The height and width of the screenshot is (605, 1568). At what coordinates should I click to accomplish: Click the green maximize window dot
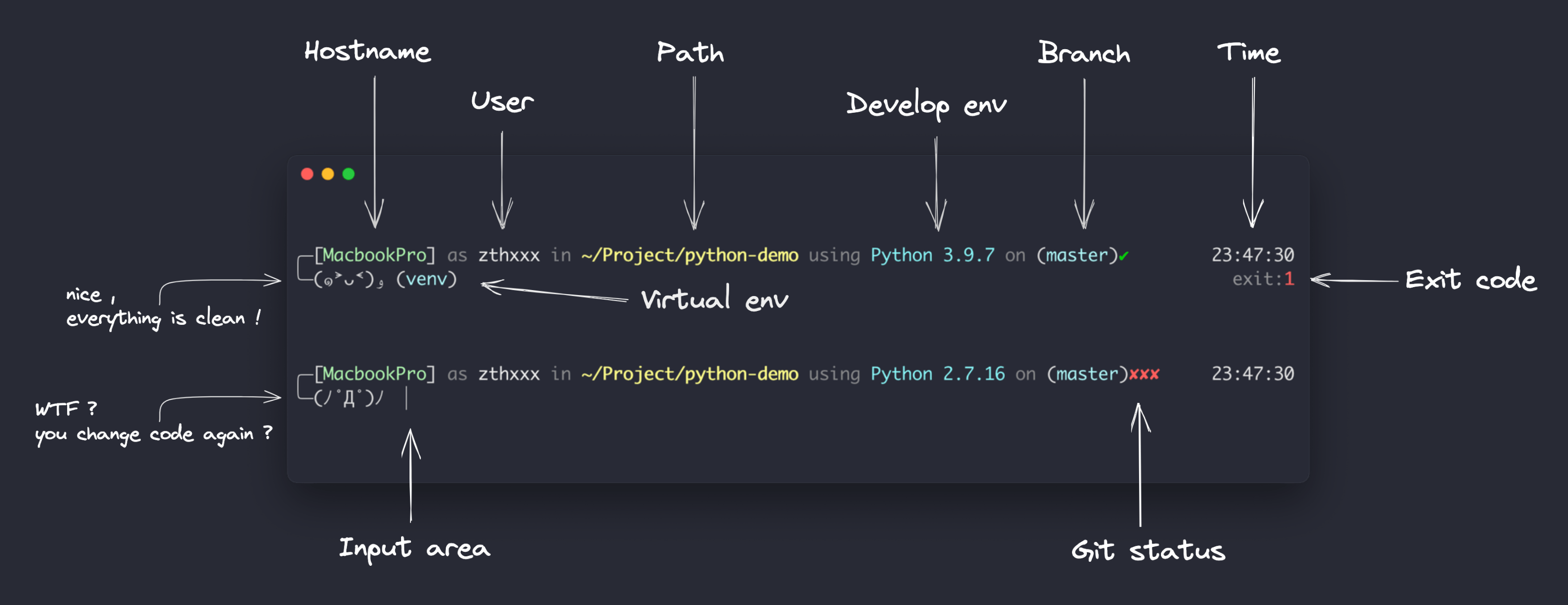pos(348,174)
